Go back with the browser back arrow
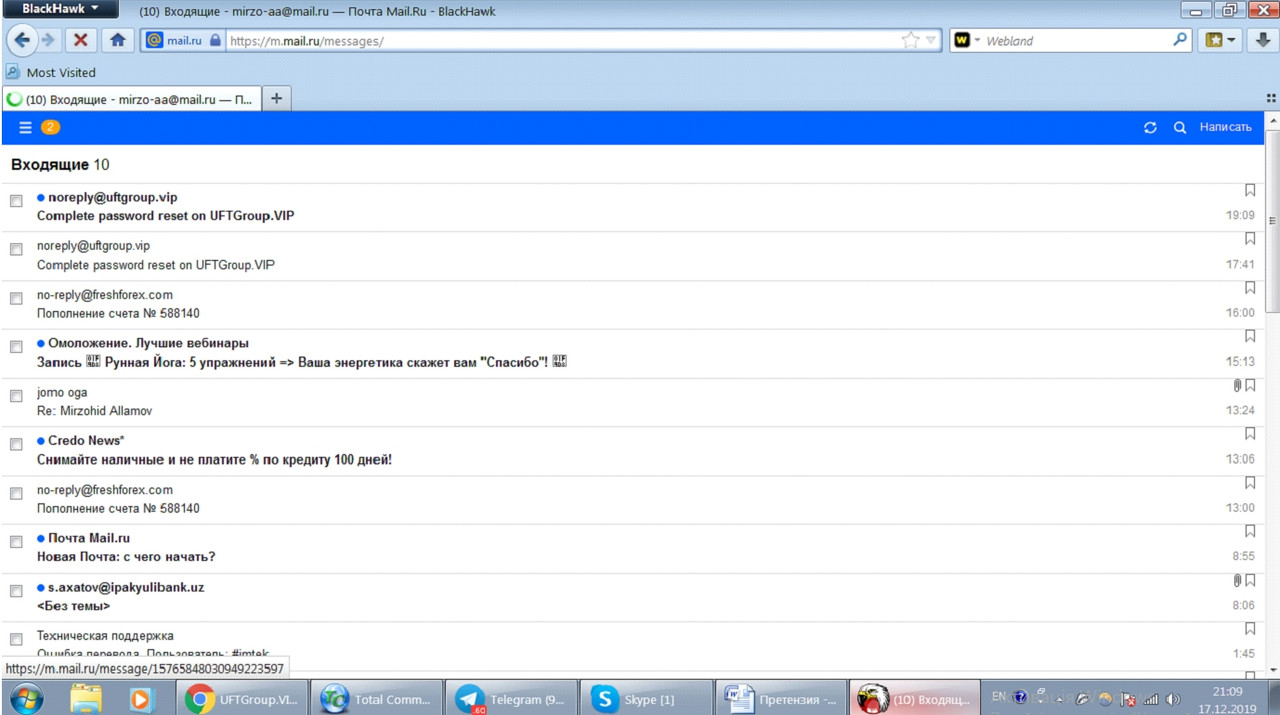 click(22, 40)
